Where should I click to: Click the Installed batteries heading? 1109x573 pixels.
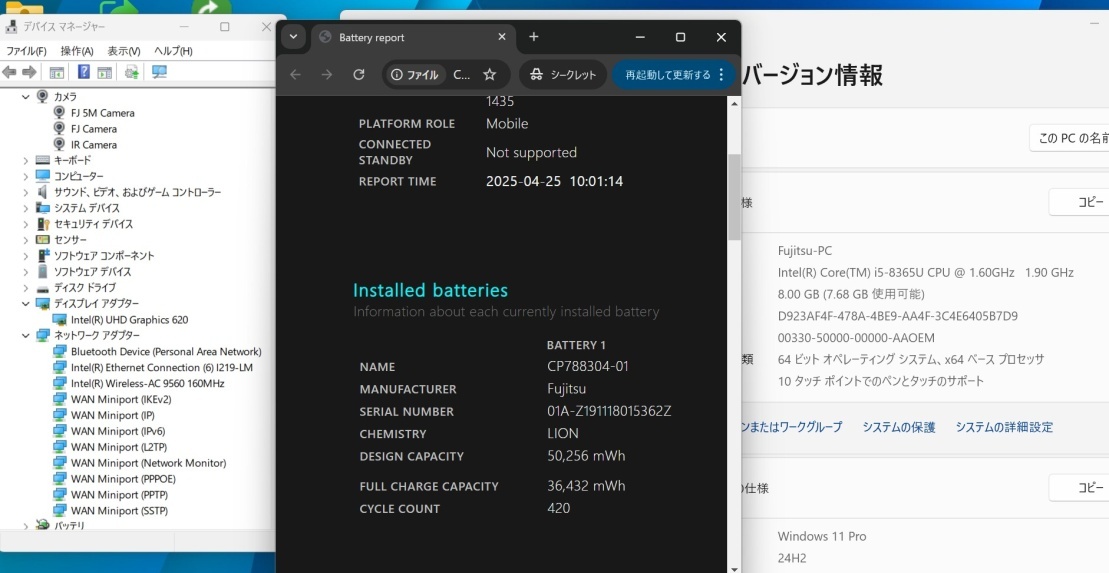[430, 290]
